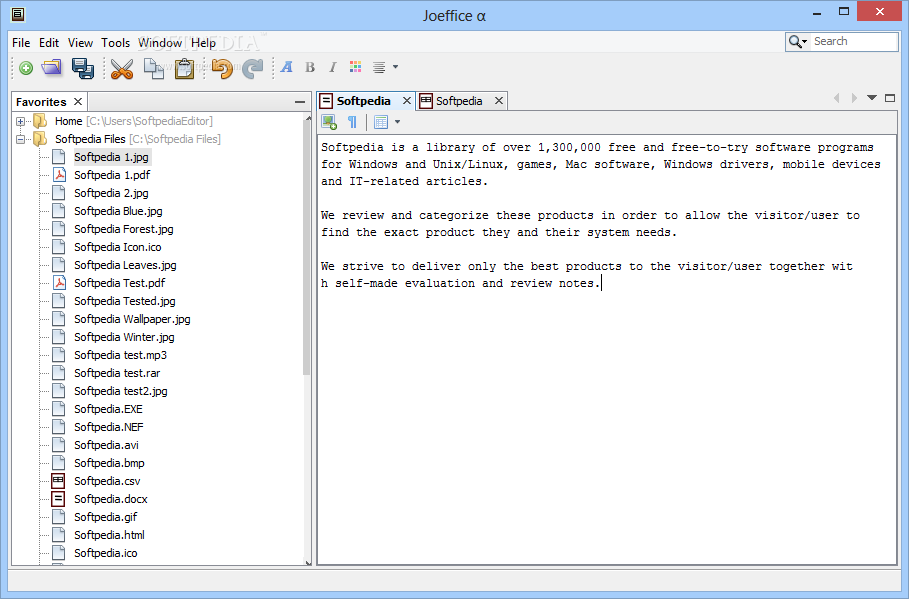Minimize the Favorites panel

pos(299,102)
